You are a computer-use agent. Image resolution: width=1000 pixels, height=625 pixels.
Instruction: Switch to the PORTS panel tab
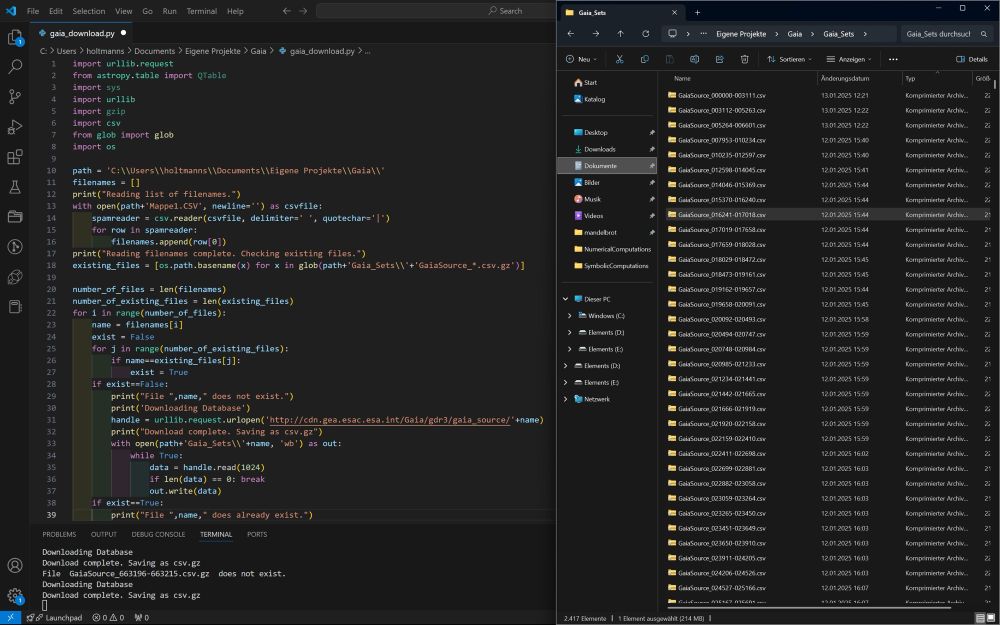click(257, 534)
